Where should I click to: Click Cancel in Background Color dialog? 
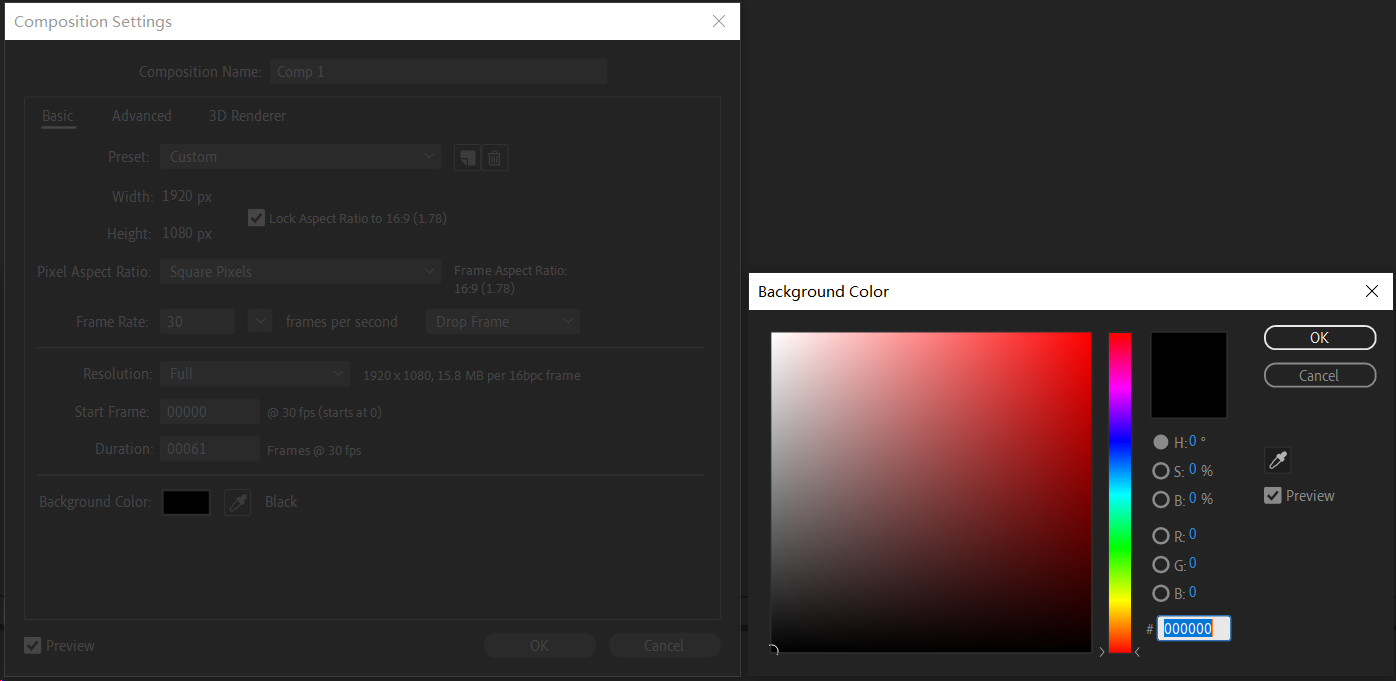1319,376
